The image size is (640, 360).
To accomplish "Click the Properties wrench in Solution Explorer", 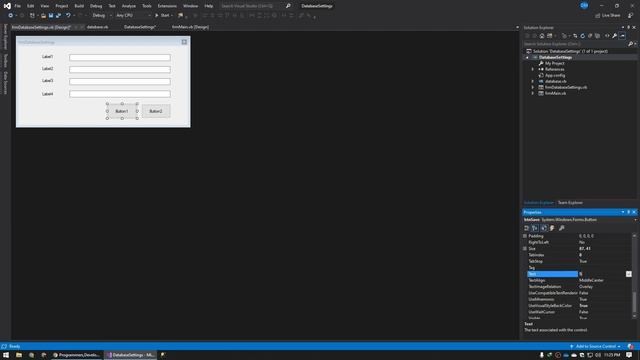I will (614, 36).
